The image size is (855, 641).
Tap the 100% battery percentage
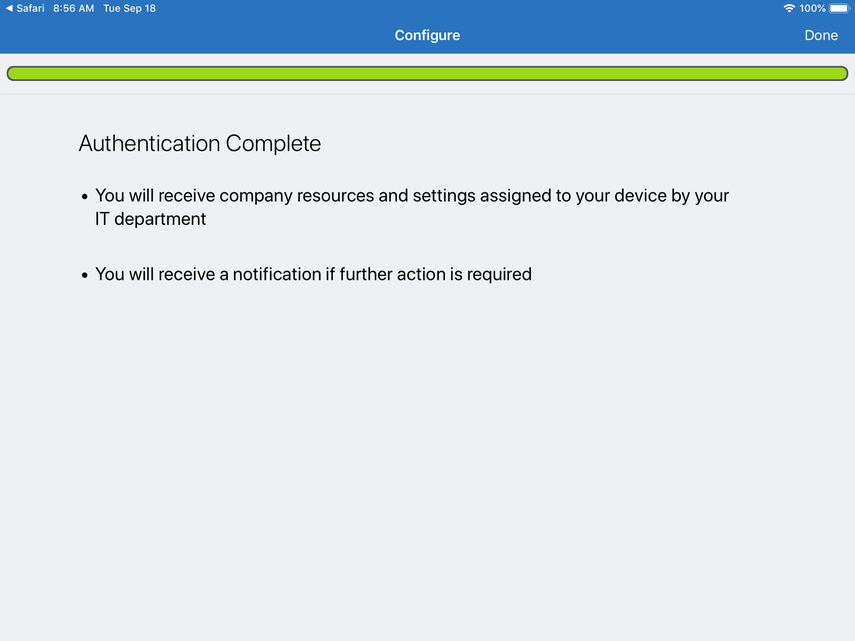coord(812,8)
